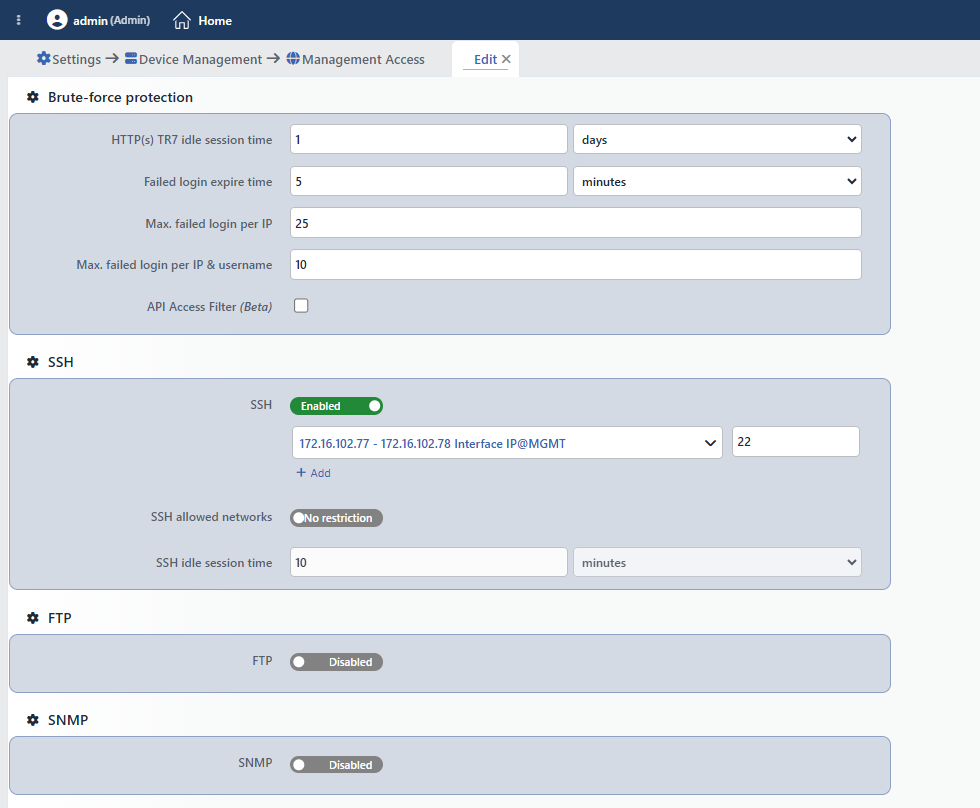Enable the SNMP Disabled toggle
The height and width of the screenshot is (808, 980).
pos(336,765)
